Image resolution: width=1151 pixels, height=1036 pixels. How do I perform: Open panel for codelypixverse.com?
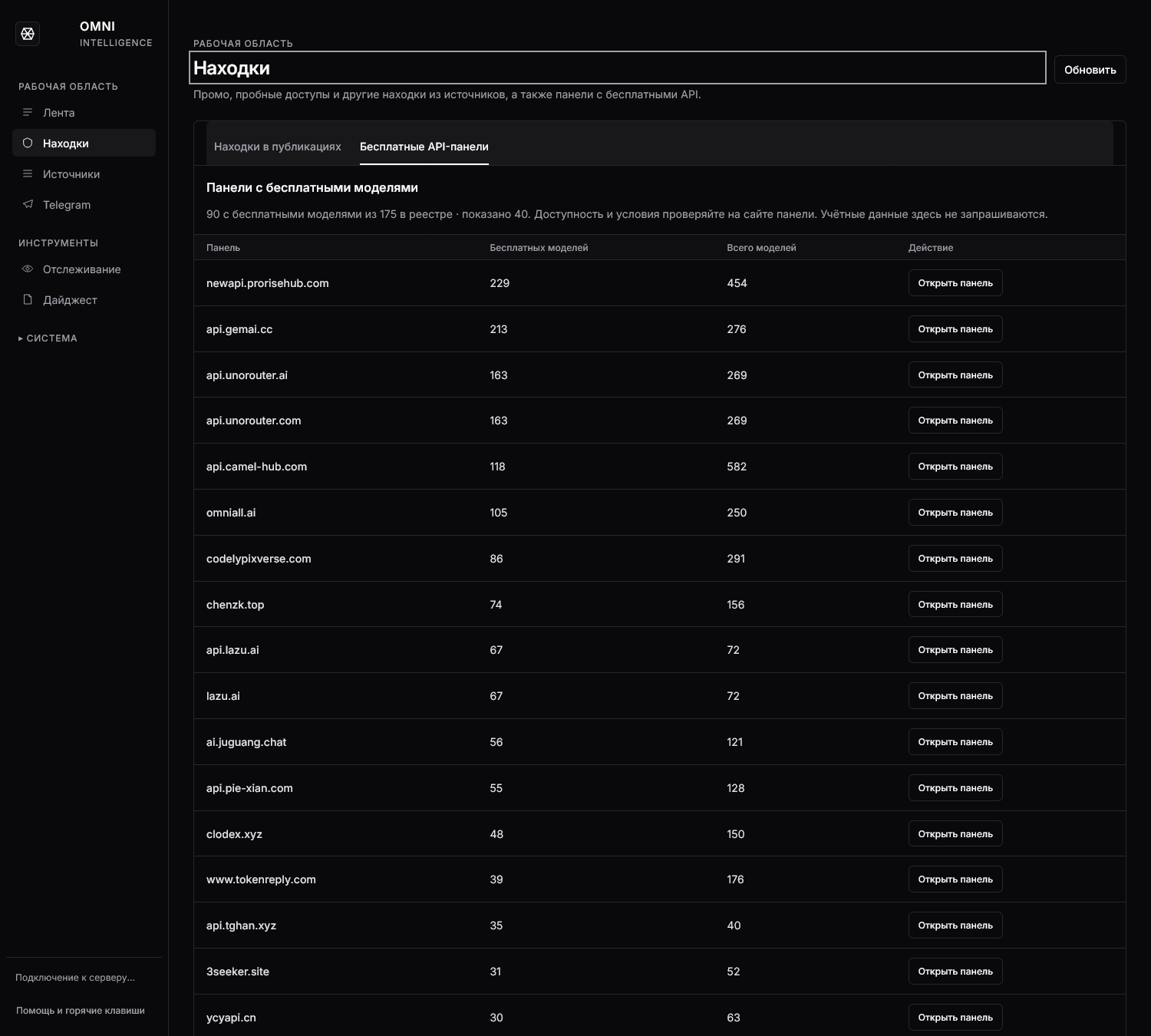tap(955, 559)
